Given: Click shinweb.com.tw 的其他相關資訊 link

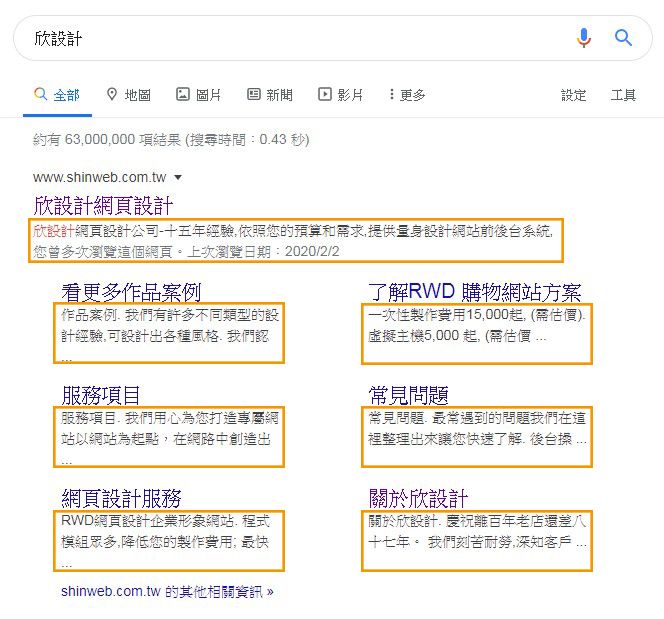Looking at the screenshot, I should 167,591.
